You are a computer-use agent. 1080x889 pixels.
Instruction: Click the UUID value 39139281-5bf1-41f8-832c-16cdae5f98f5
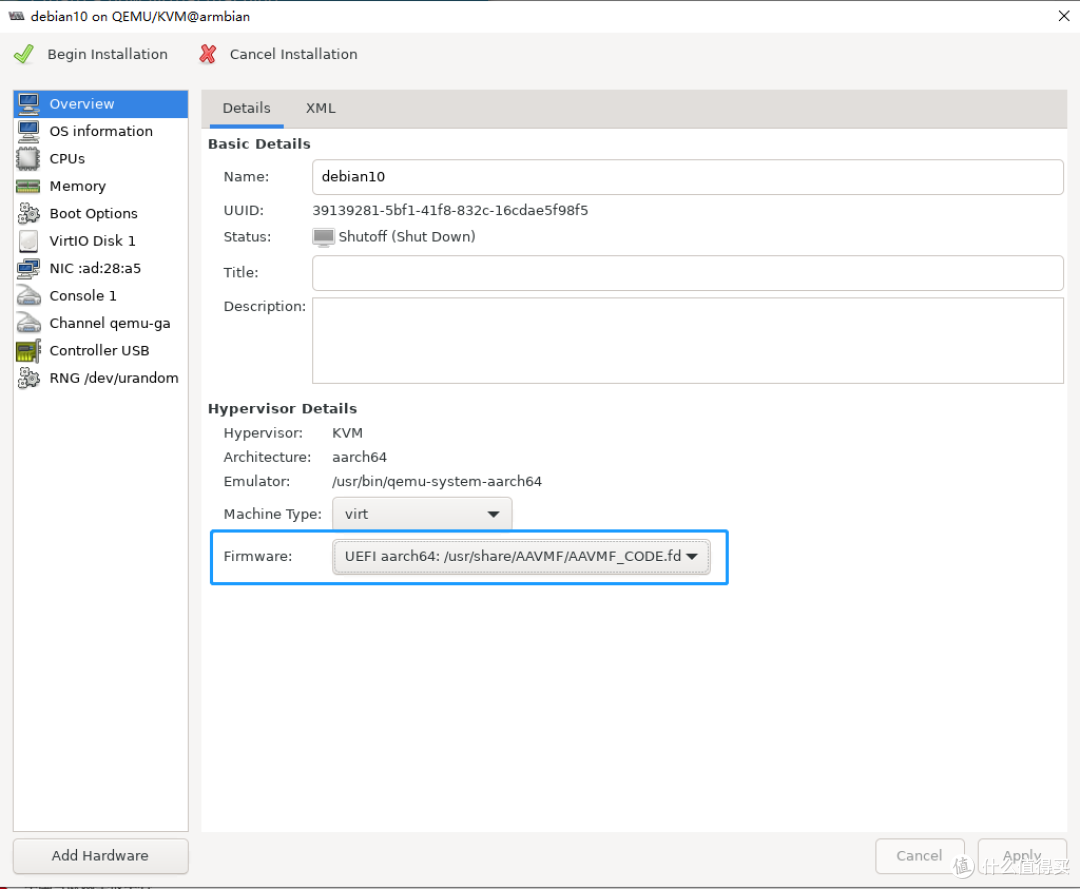(x=450, y=211)
